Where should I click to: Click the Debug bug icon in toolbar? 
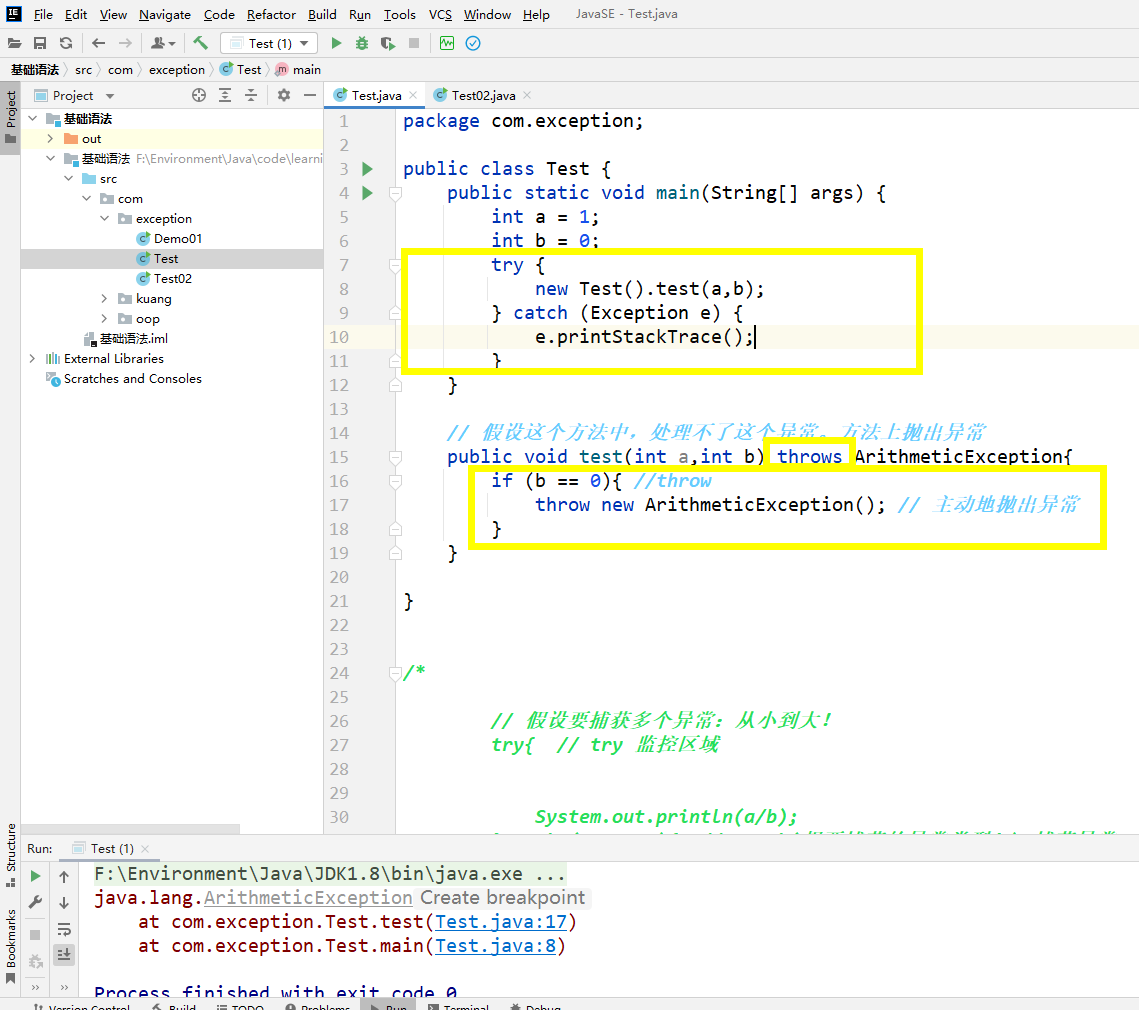coord(362,43)
